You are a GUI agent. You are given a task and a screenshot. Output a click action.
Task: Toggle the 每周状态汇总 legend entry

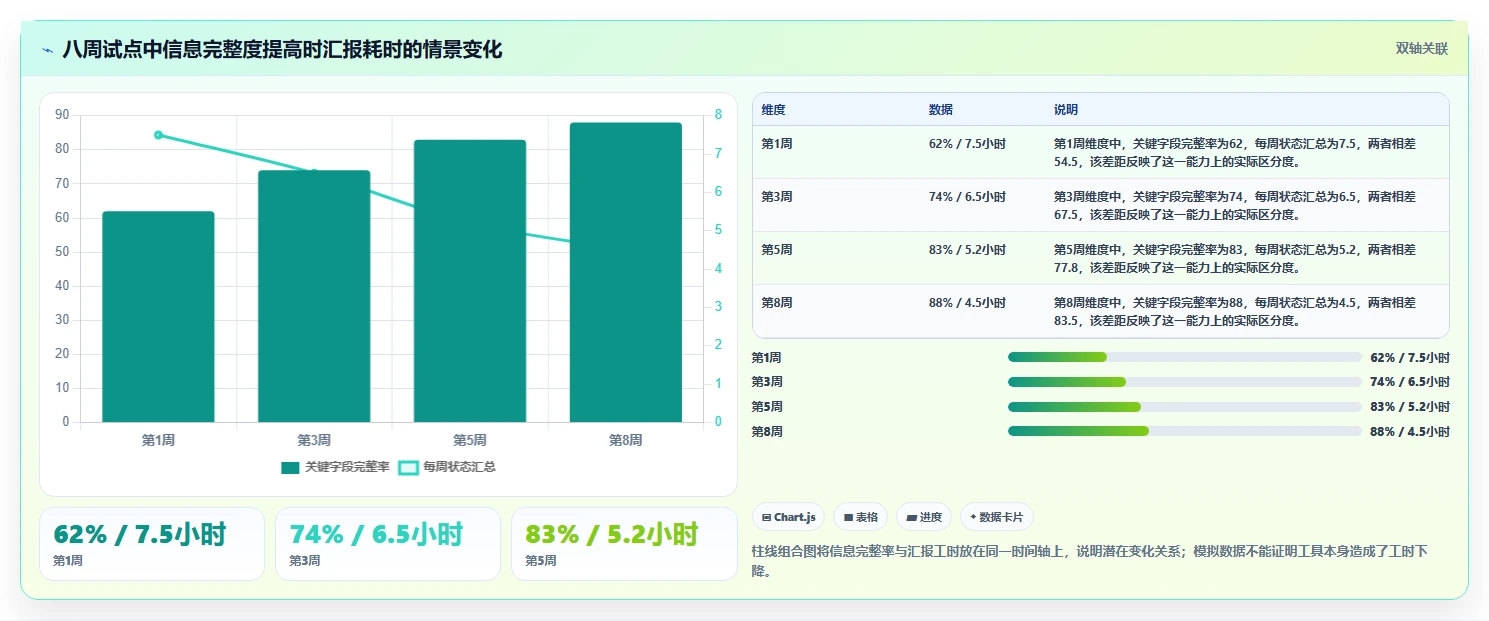pyautogui.click(x=447, y=467)
